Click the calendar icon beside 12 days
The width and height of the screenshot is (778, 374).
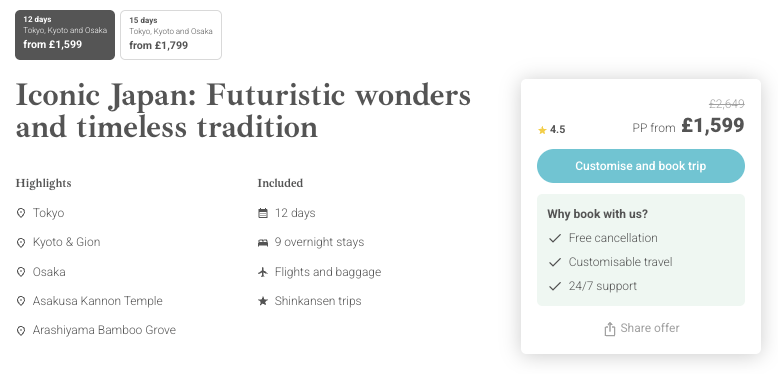coord(263,213)
